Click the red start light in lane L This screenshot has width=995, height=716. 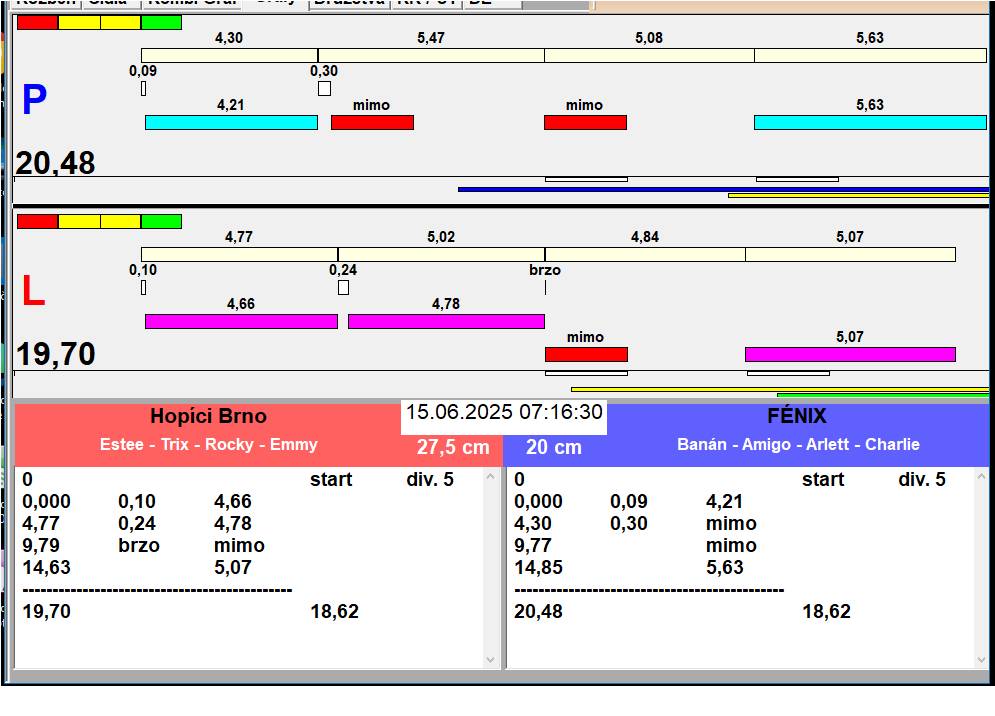click(37, 221)
